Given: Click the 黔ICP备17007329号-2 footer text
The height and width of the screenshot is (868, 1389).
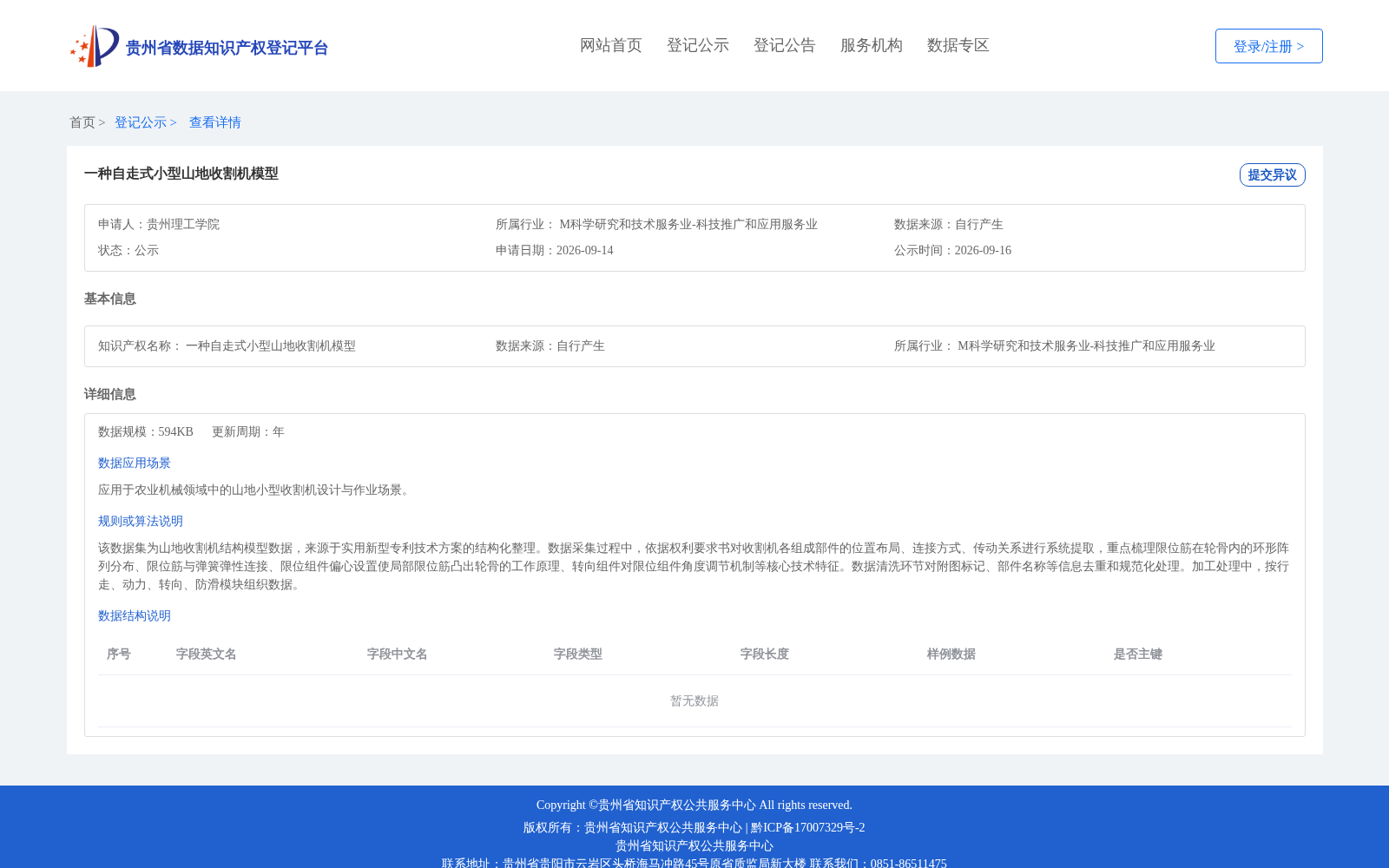Looking at the screenshot, I should click(x=808, y=827).
